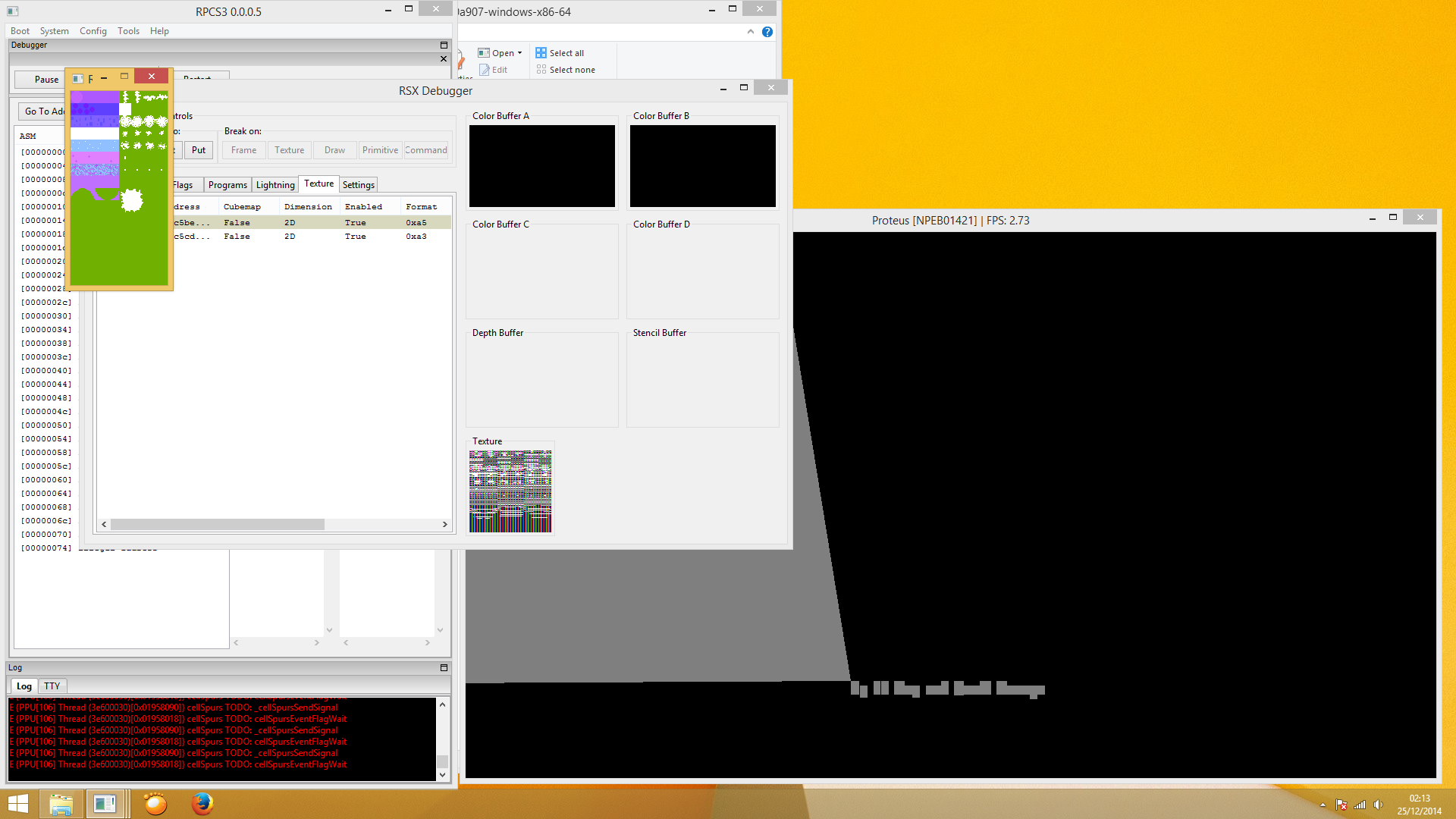Toggle Break on Frame button

click(243, 150)
